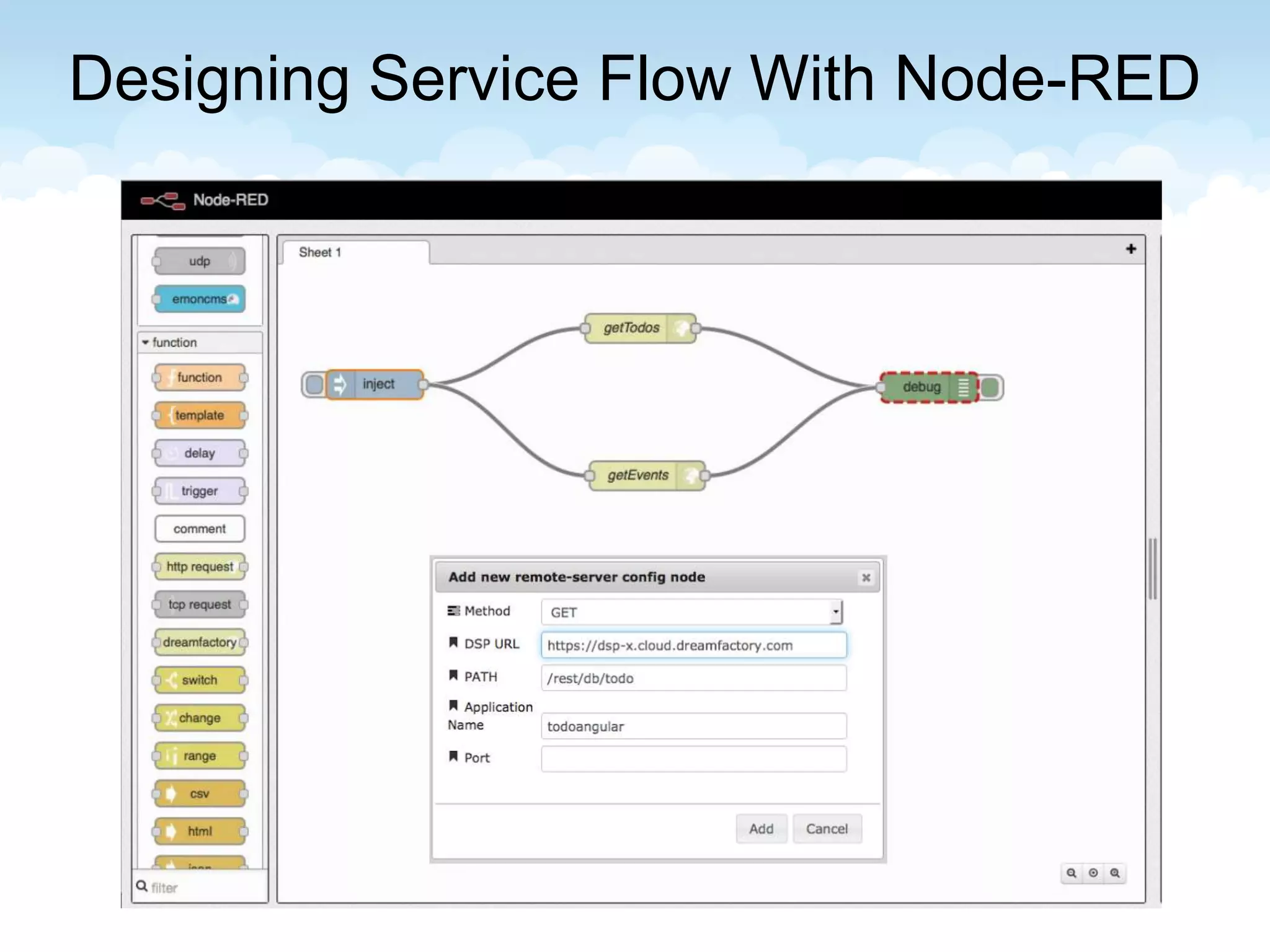Image resolution: width=1270 pixels, height=952 pixels.
Task: Click the Application Name input field
Action: 693,726
